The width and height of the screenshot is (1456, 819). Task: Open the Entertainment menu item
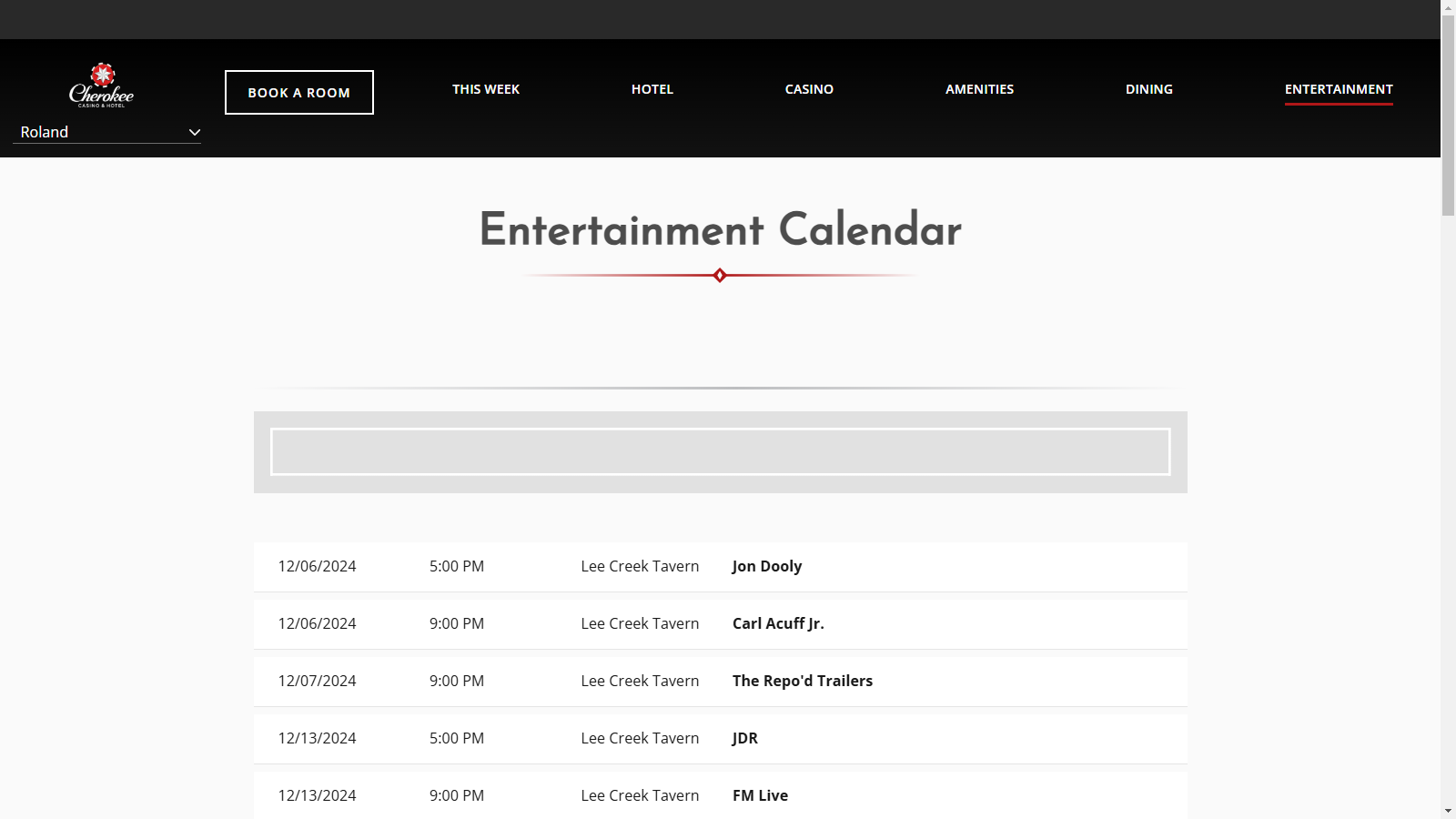pyautogui.click(x=1339, y=89)
